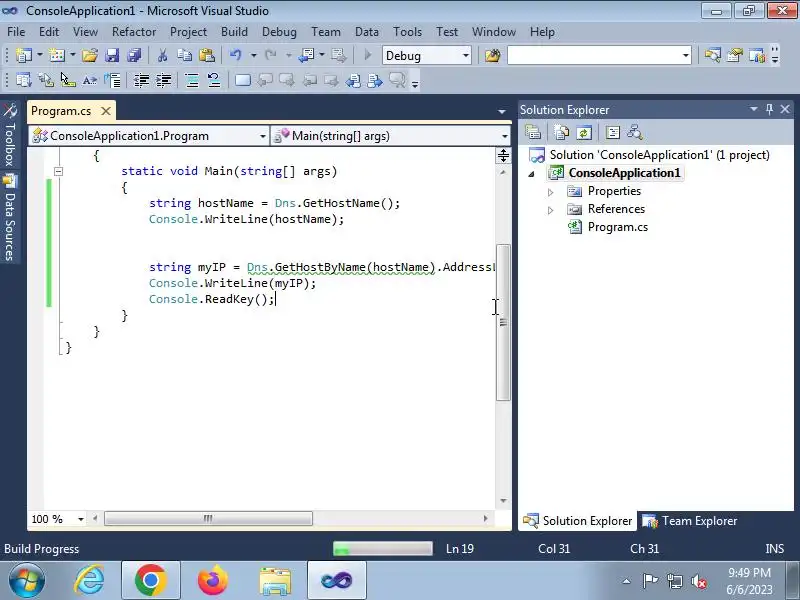Open the 100 % zoom dropdown
800x600 pixels.
(80, 519)
